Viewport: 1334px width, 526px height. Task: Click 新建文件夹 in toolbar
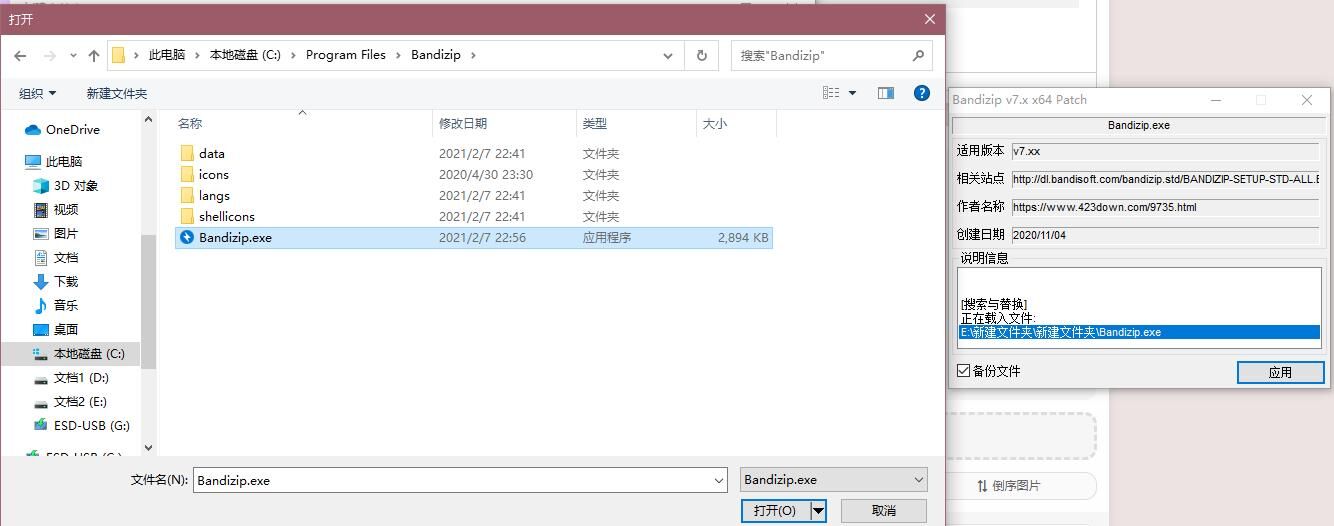click(x=116, y=94)
